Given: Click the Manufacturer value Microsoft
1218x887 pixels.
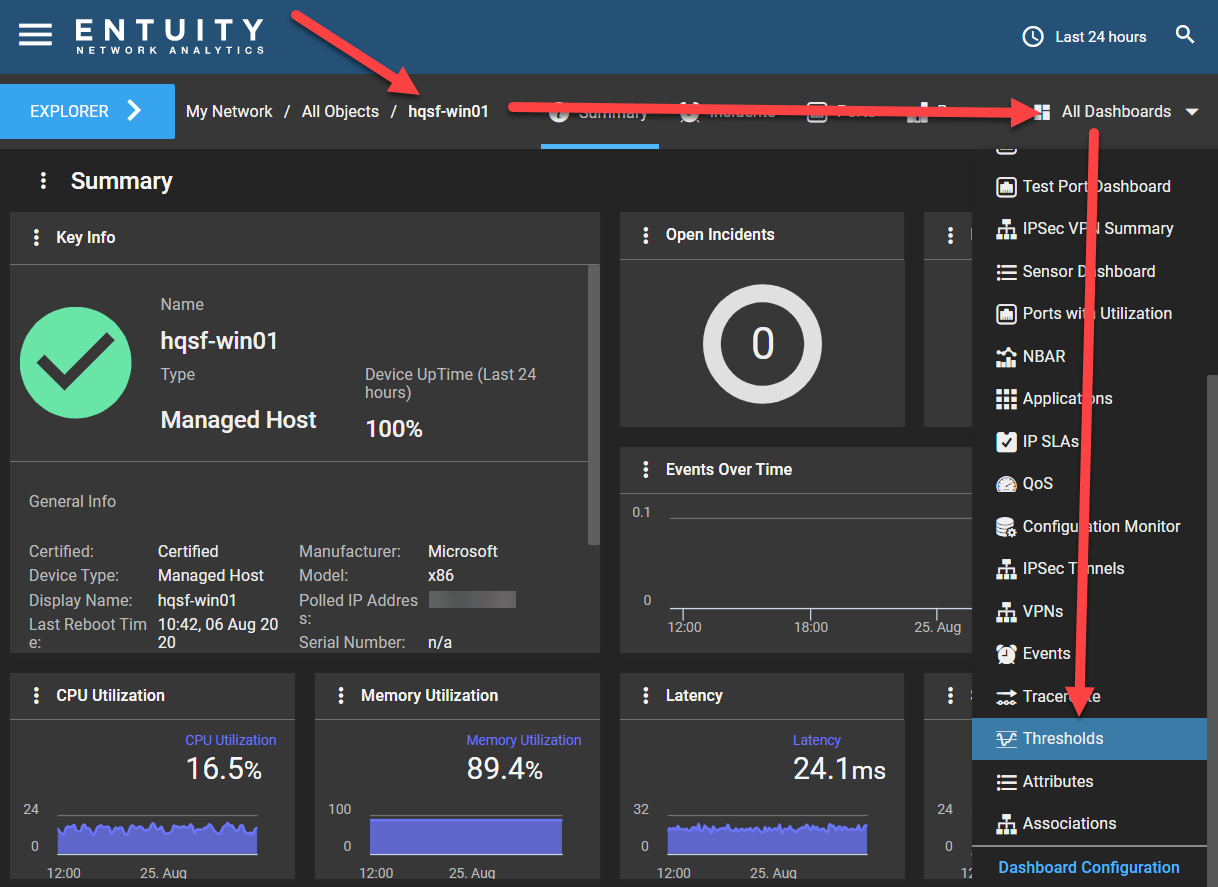Looking at the screenshot, I should click(463, 552).
